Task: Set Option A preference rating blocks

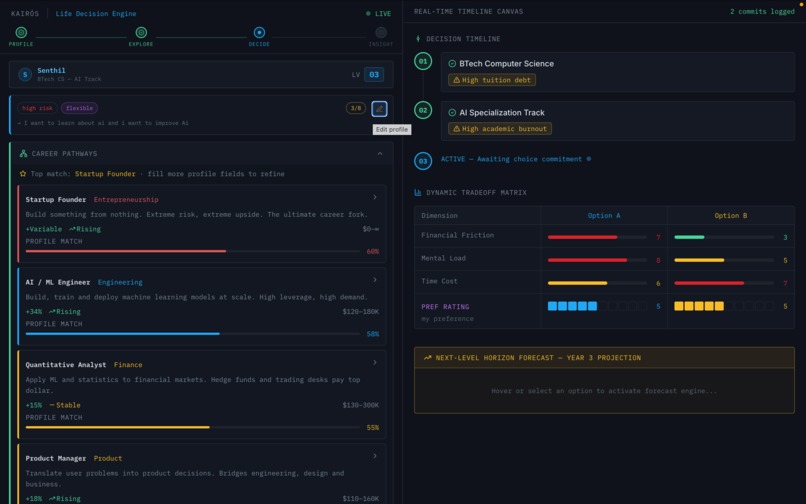Action: pos(597,306)
